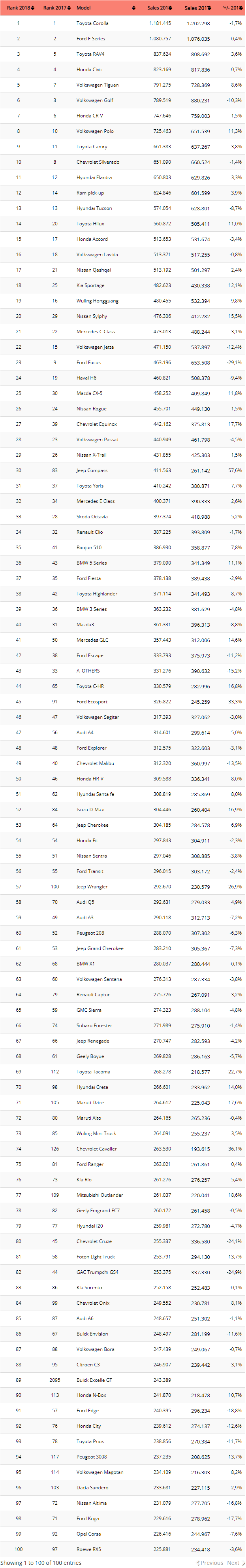Sort by the +/- percent change column
The height and width of the screenshot is (1568, 246).
(240, 8)
